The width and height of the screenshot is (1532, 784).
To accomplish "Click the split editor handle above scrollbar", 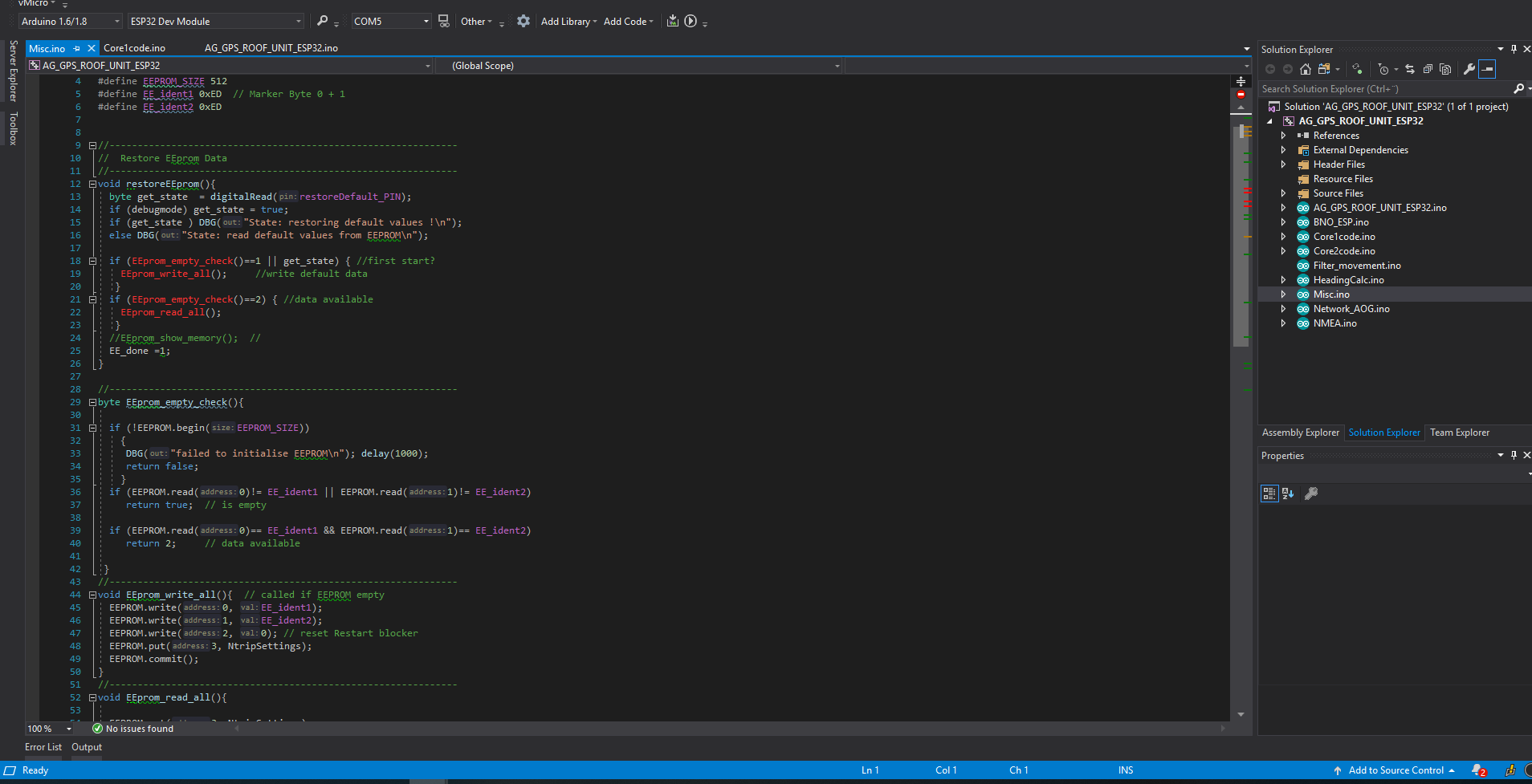I will [x=1241, y=81].
